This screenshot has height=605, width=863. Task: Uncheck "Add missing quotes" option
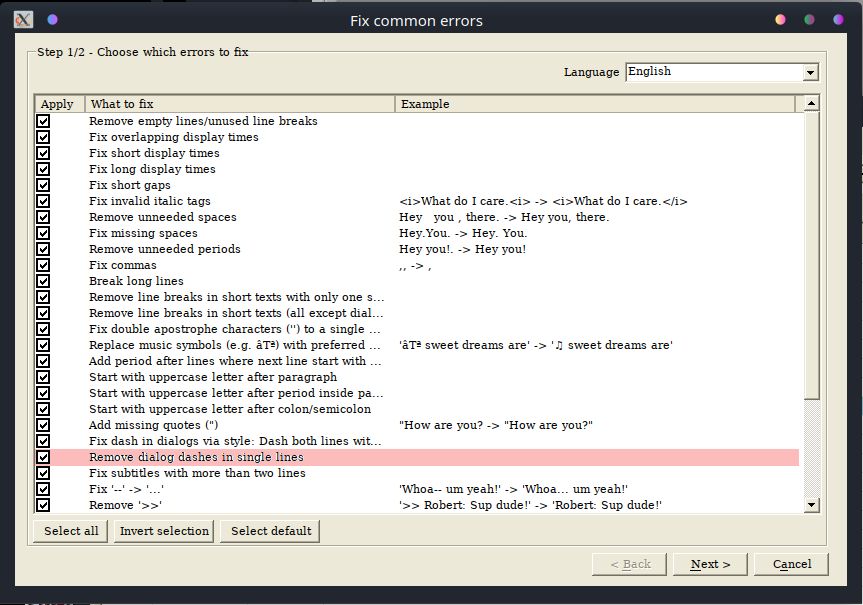coord(42,424)
